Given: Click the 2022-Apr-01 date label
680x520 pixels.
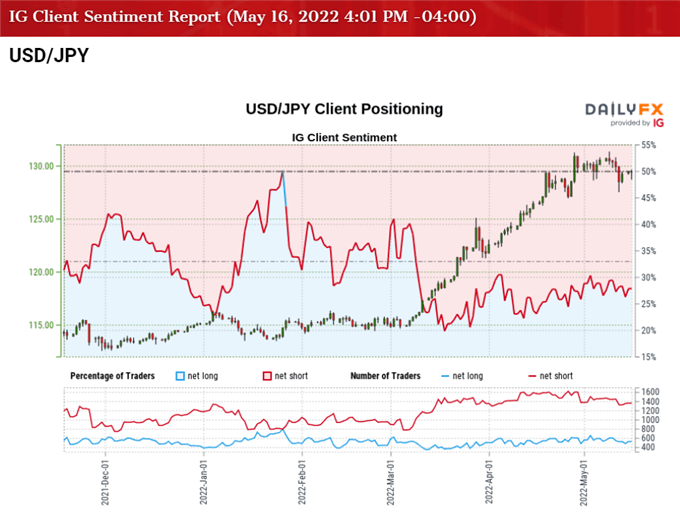Looking at the screenshot, I should click(489, 483).
